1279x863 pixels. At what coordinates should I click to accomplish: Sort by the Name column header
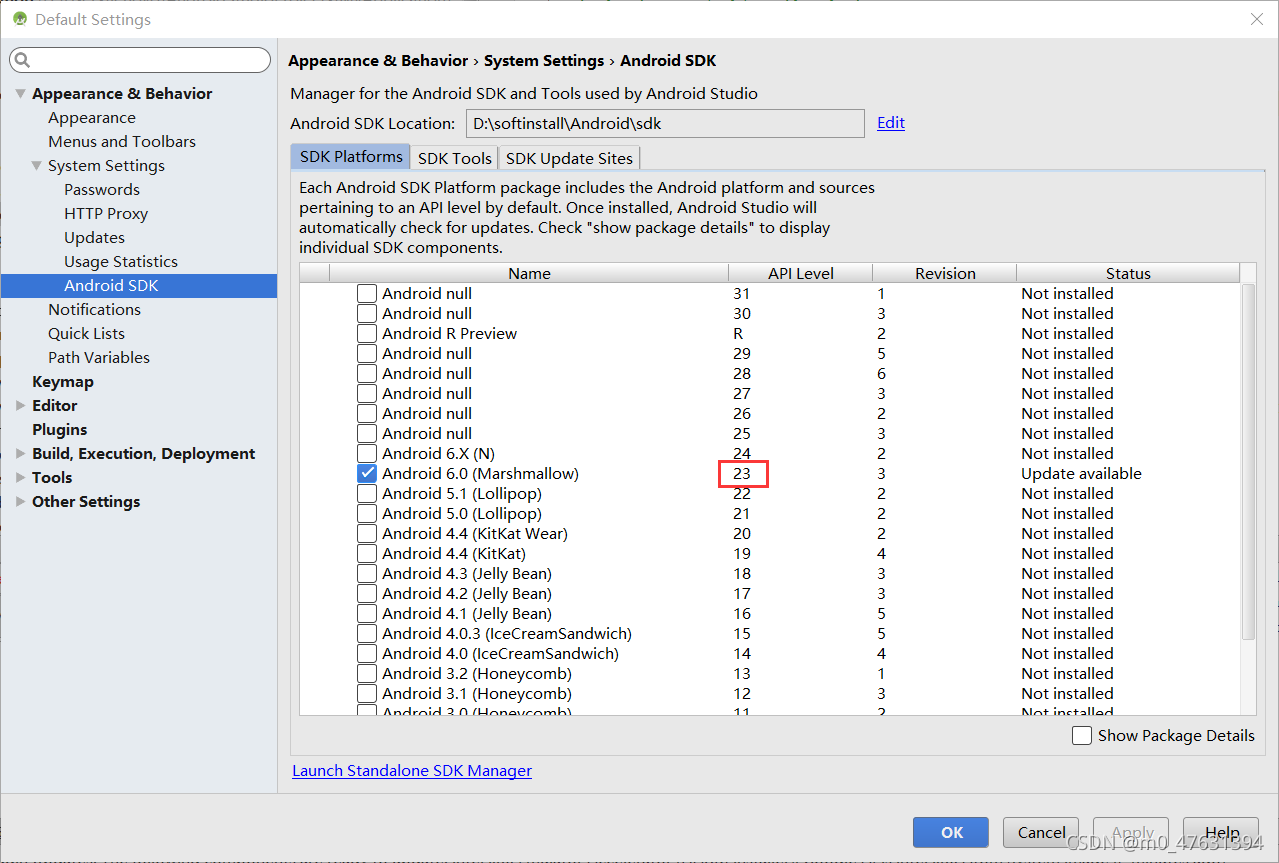click(x=529, y=274)
